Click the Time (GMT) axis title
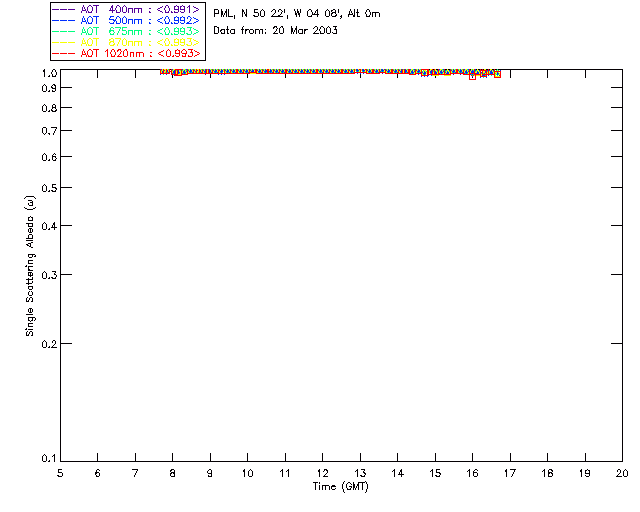The height and width of the screenshot is (512, 640). tap(341, 487)
